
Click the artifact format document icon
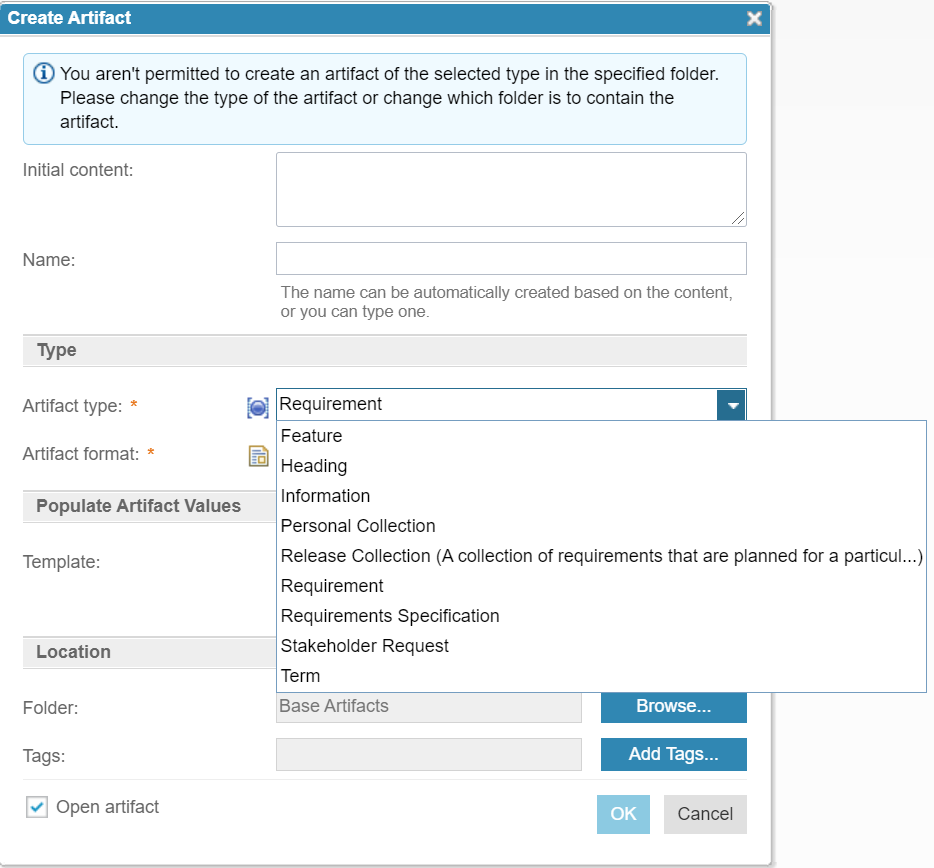pyautogui.click(x=258, y=456)
